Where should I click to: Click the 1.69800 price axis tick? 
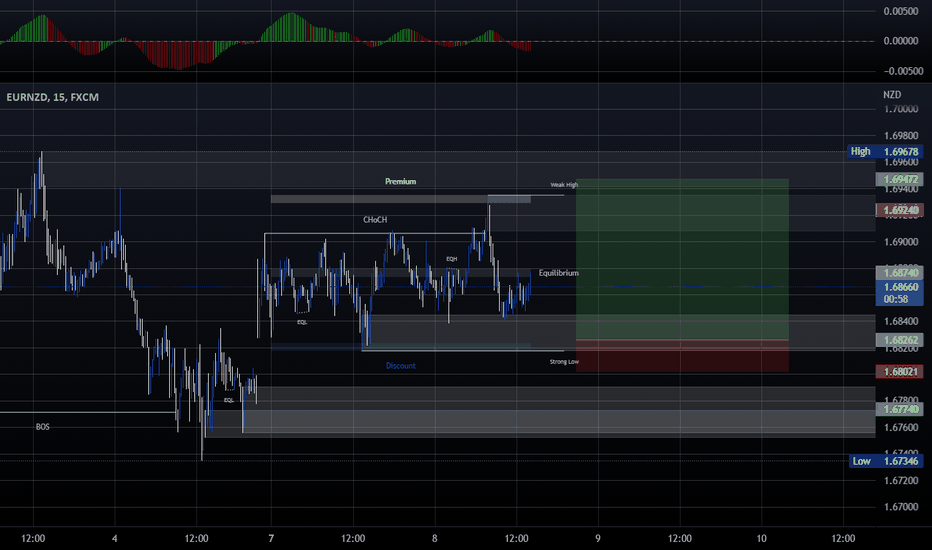tap(900, 136)
